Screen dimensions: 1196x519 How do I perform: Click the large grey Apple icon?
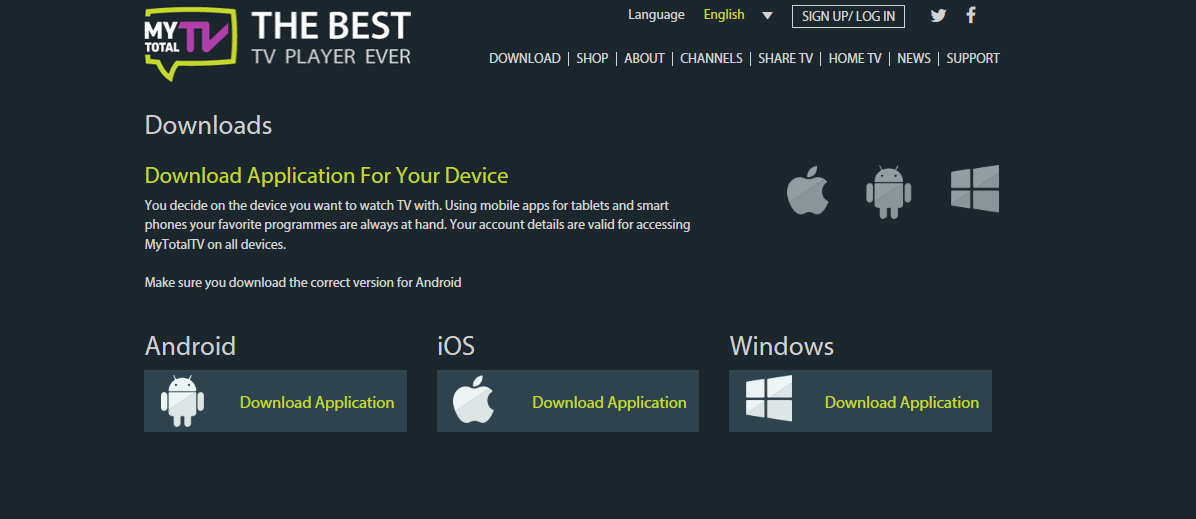click(x=807, y=190)
